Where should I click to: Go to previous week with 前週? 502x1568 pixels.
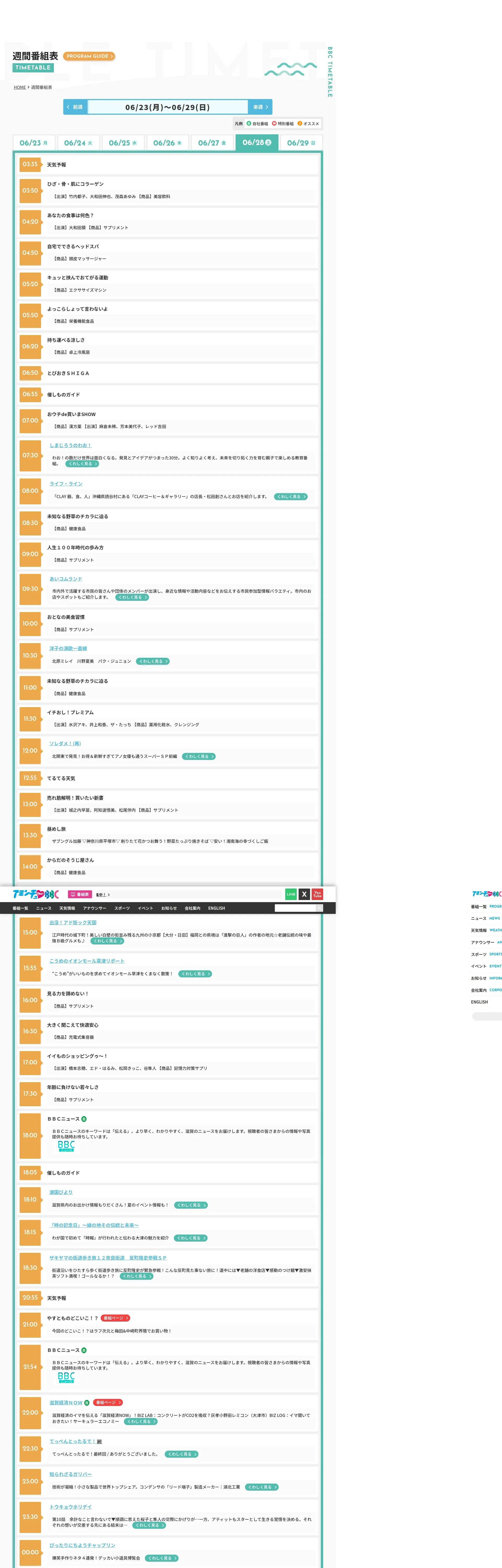coord(75,107)
